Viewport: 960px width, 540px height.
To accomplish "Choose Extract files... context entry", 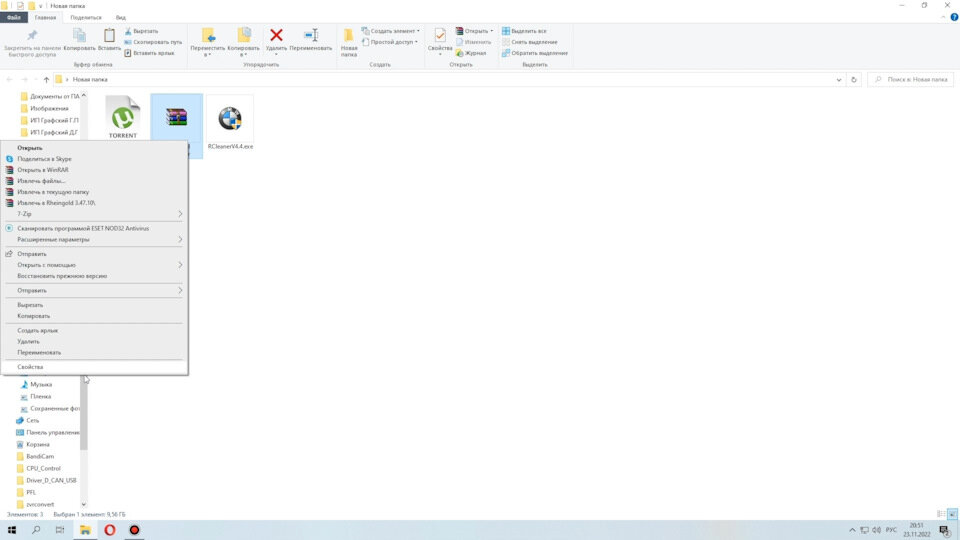I will 94,181.
